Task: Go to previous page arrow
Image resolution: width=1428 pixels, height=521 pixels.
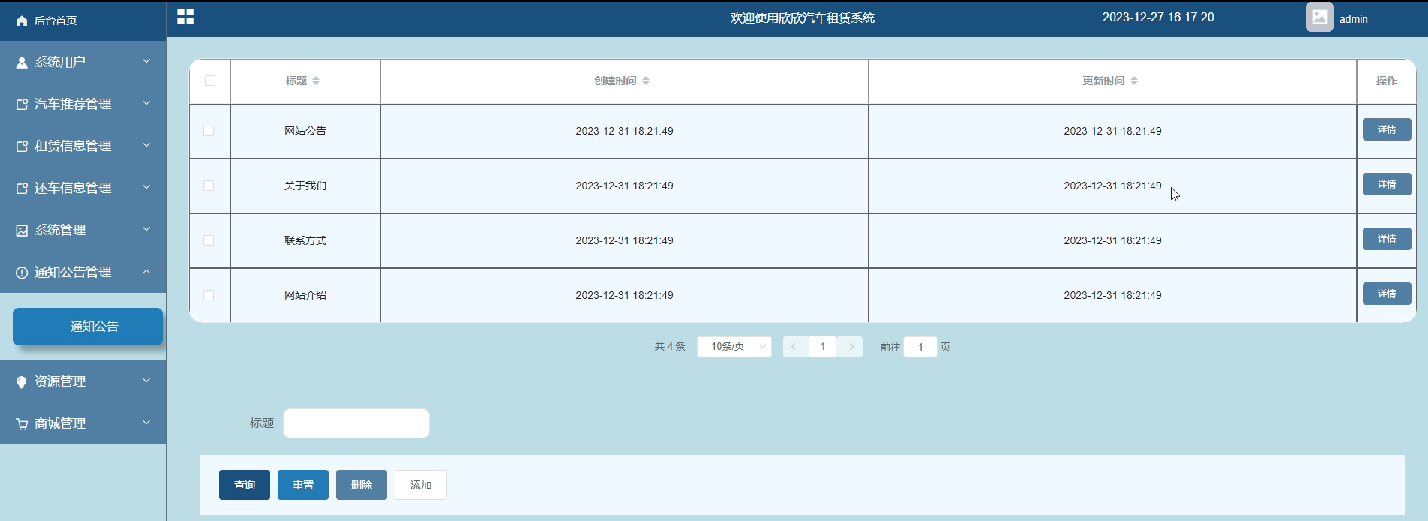Action: pos(794,346)
